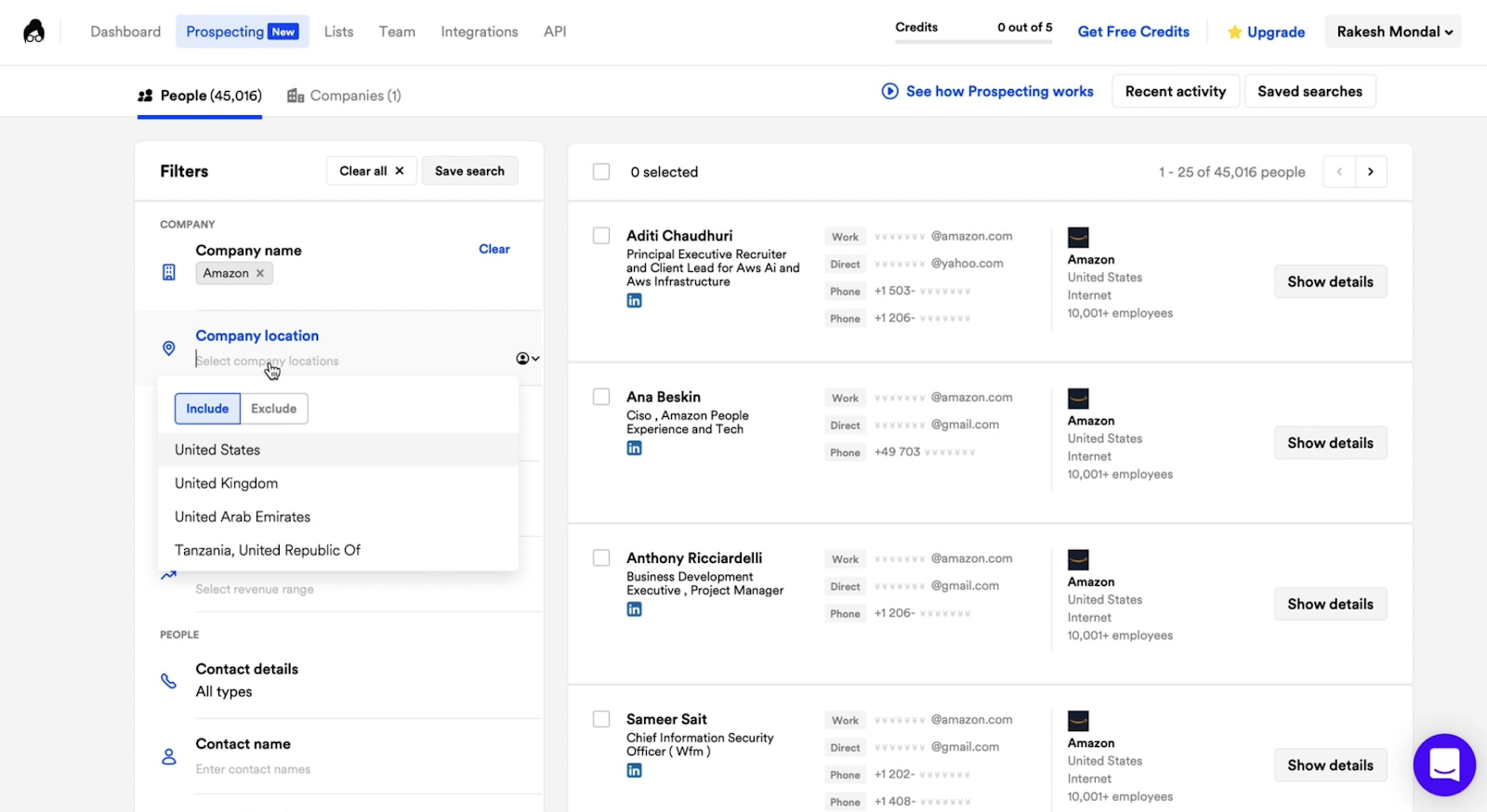Open the revenue range selector
1487x812 pixels.
(x=255, y=589)
